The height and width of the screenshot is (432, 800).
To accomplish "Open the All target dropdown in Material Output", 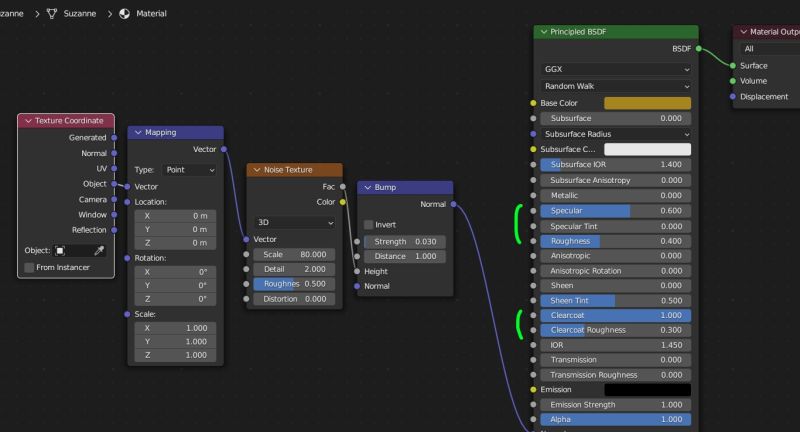I will pos(770,49).
